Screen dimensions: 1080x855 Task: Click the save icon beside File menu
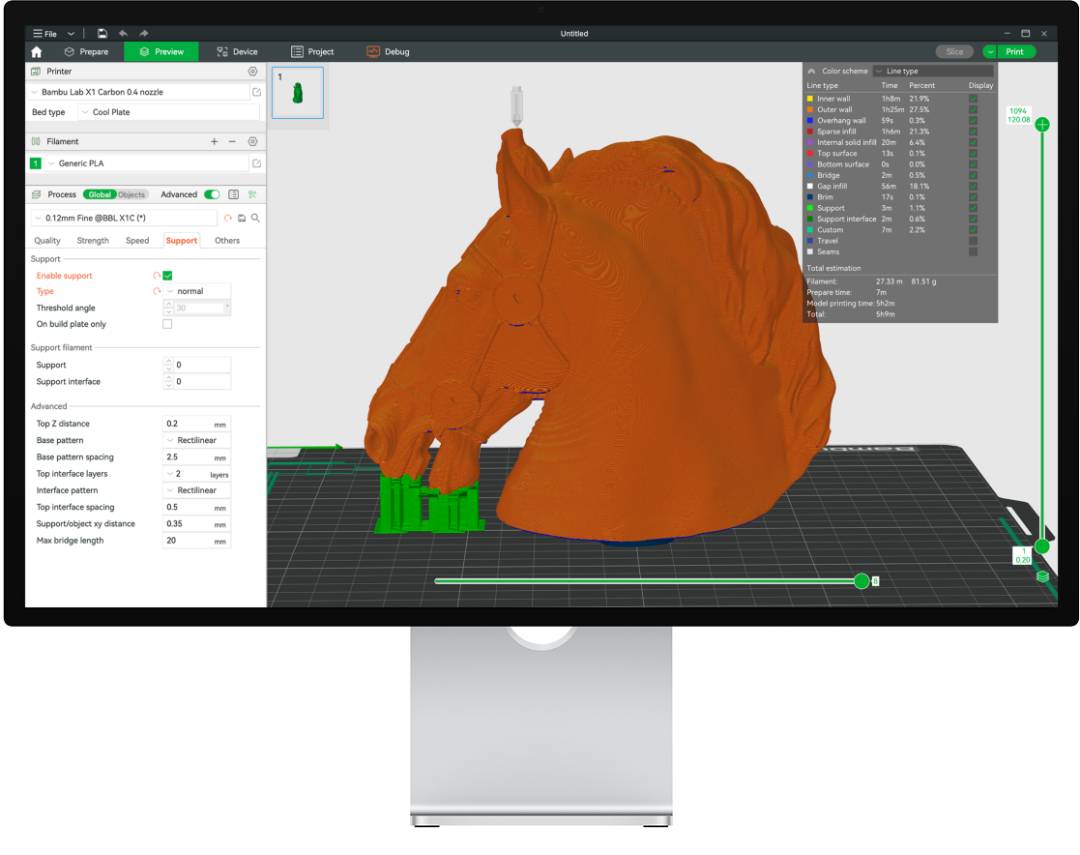[x=102, y=33]
